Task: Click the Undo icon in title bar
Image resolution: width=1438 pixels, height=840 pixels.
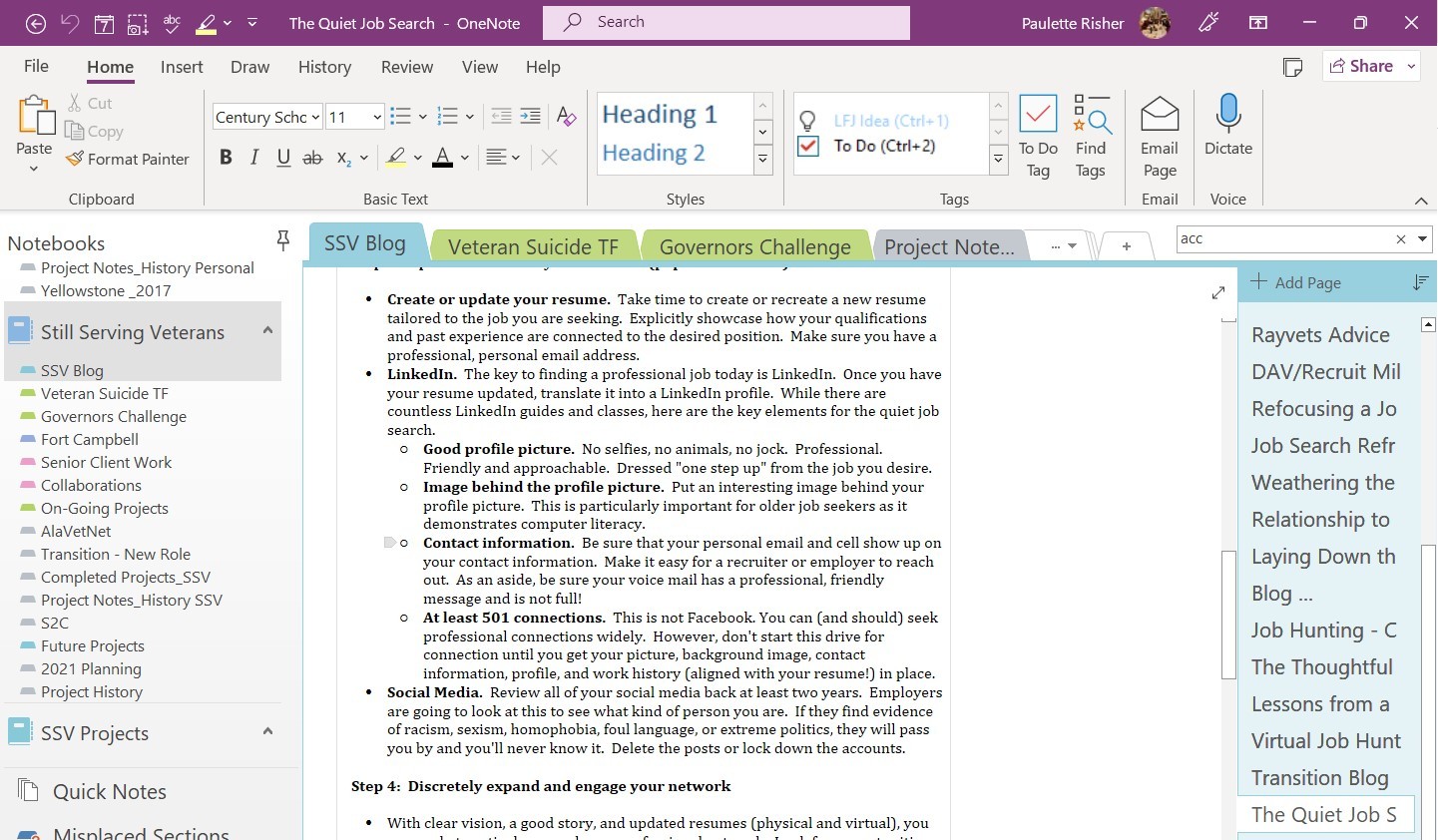Action: click(x=70, y=23)
